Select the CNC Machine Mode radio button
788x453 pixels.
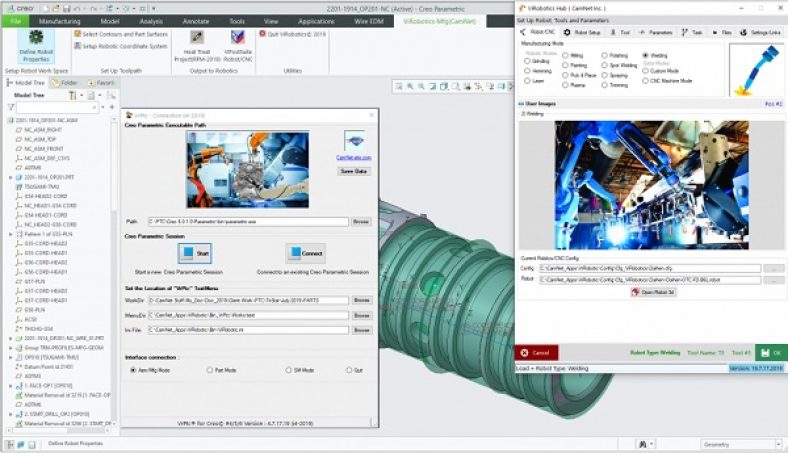(x=646, y=80)
